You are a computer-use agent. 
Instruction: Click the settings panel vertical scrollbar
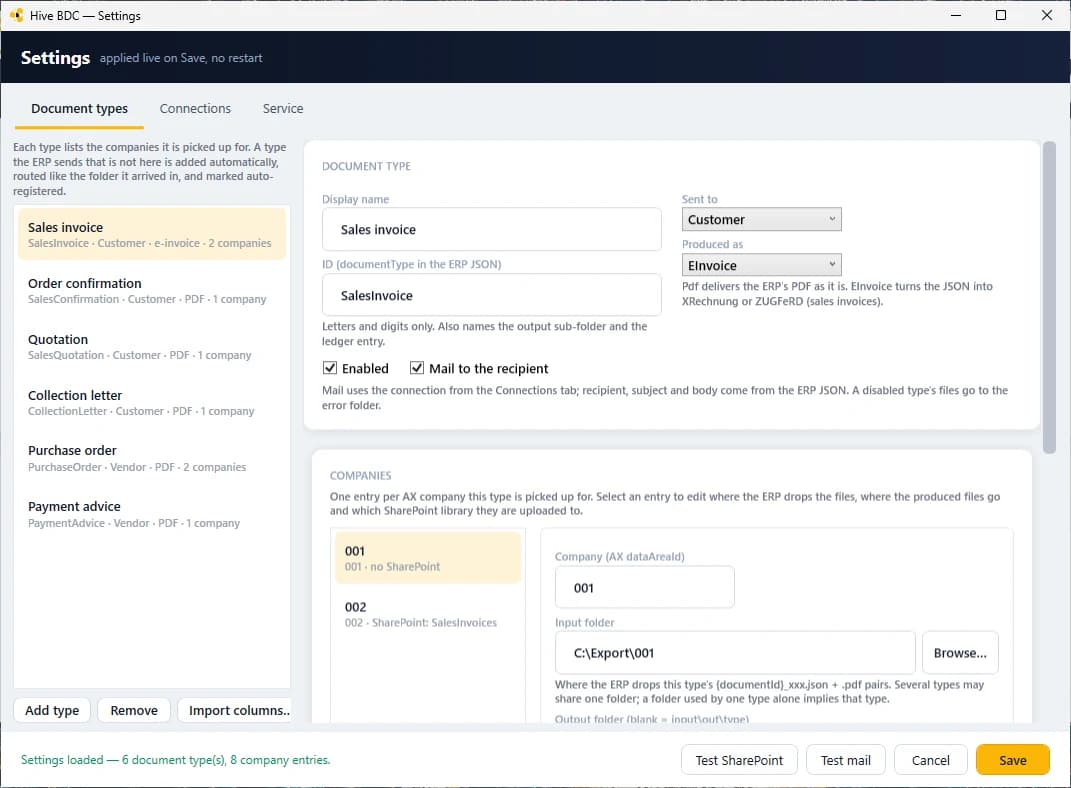point(1049,297)
